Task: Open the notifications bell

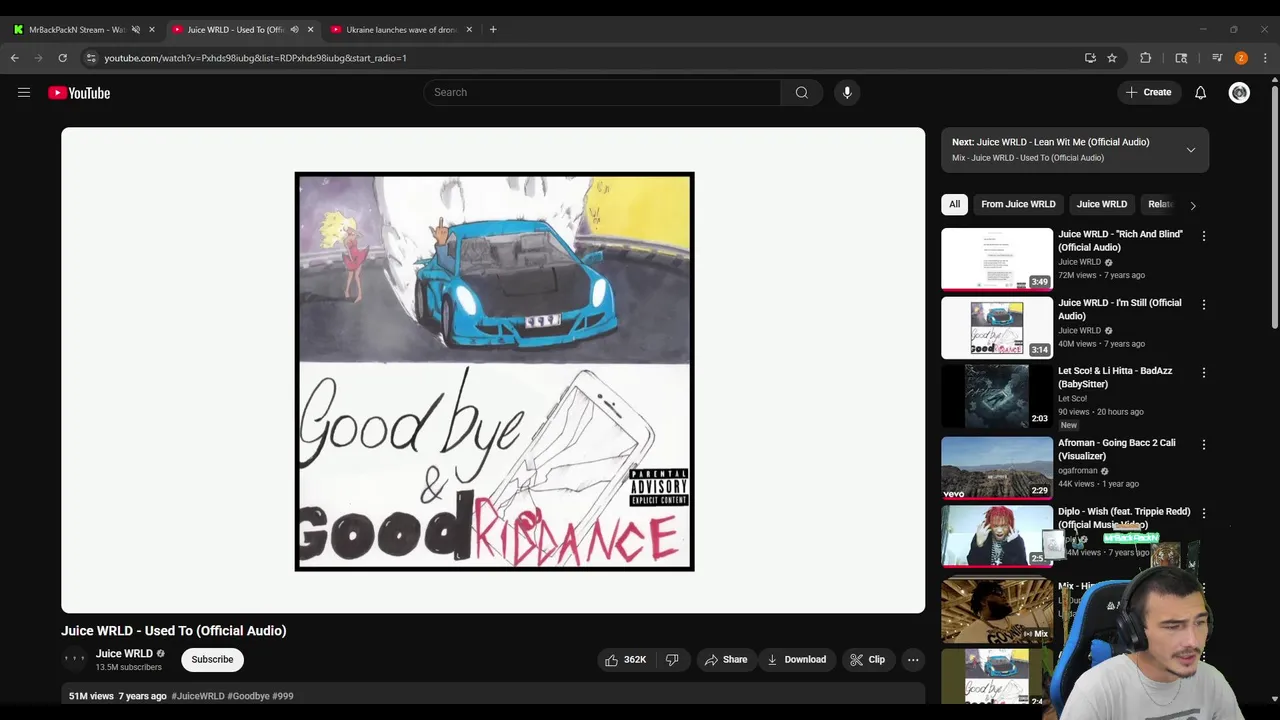Action: [x=1200, y=92]
